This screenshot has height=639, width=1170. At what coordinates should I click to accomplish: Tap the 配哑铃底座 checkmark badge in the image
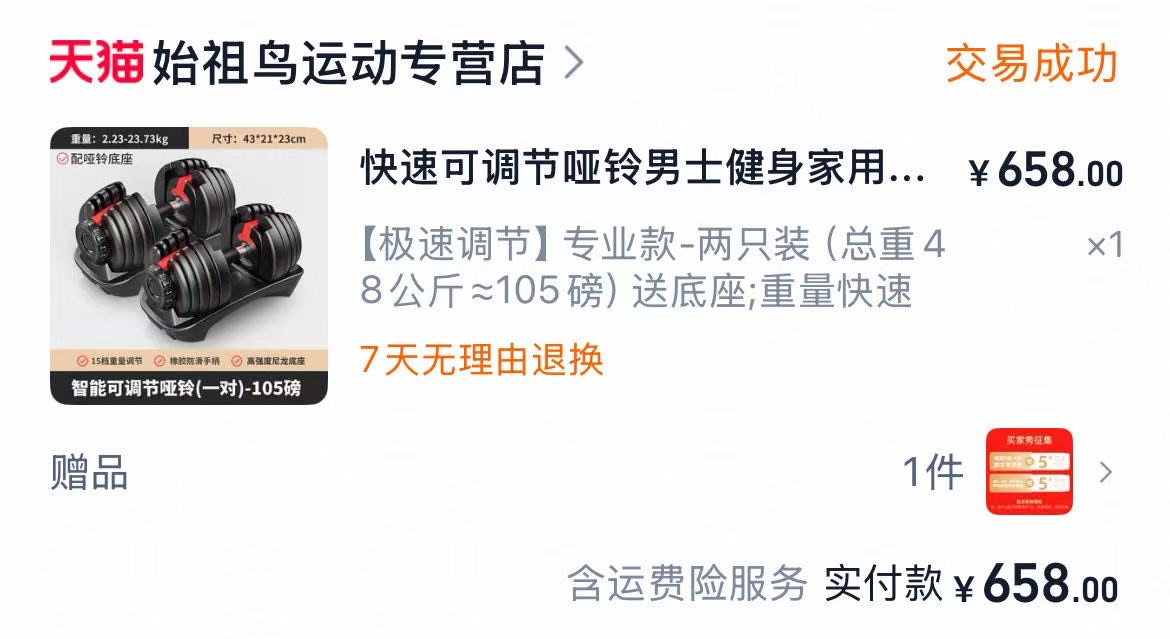[96, 158]
